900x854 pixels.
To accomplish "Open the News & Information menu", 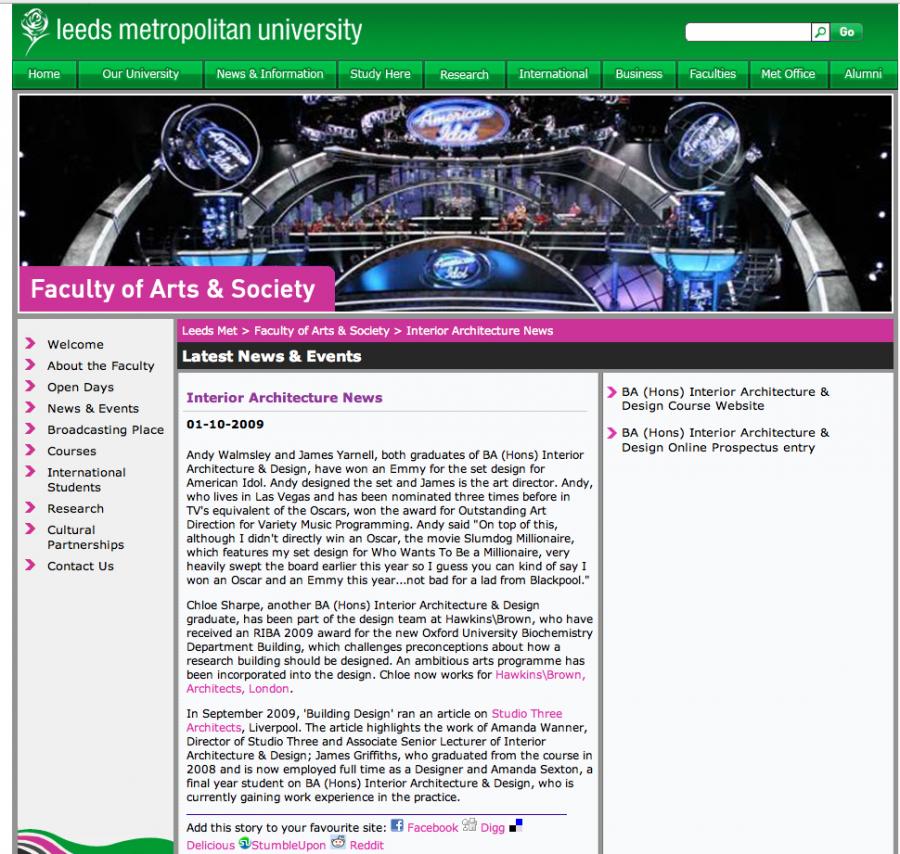I will coord(270,74).
